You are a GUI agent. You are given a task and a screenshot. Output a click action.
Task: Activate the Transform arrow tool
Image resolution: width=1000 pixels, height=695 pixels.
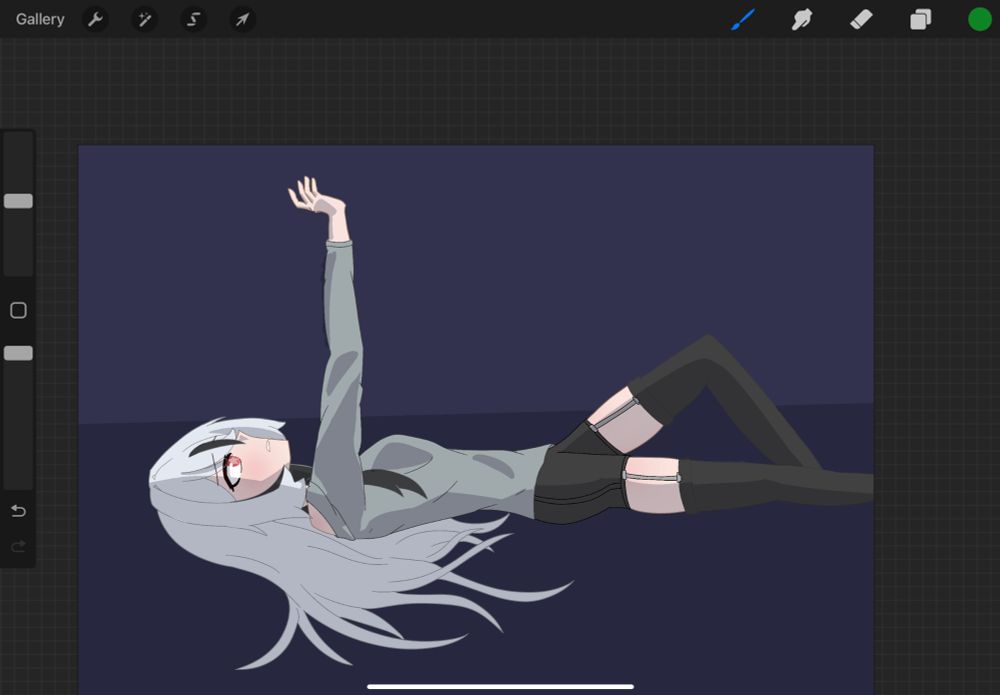[242, 19]
